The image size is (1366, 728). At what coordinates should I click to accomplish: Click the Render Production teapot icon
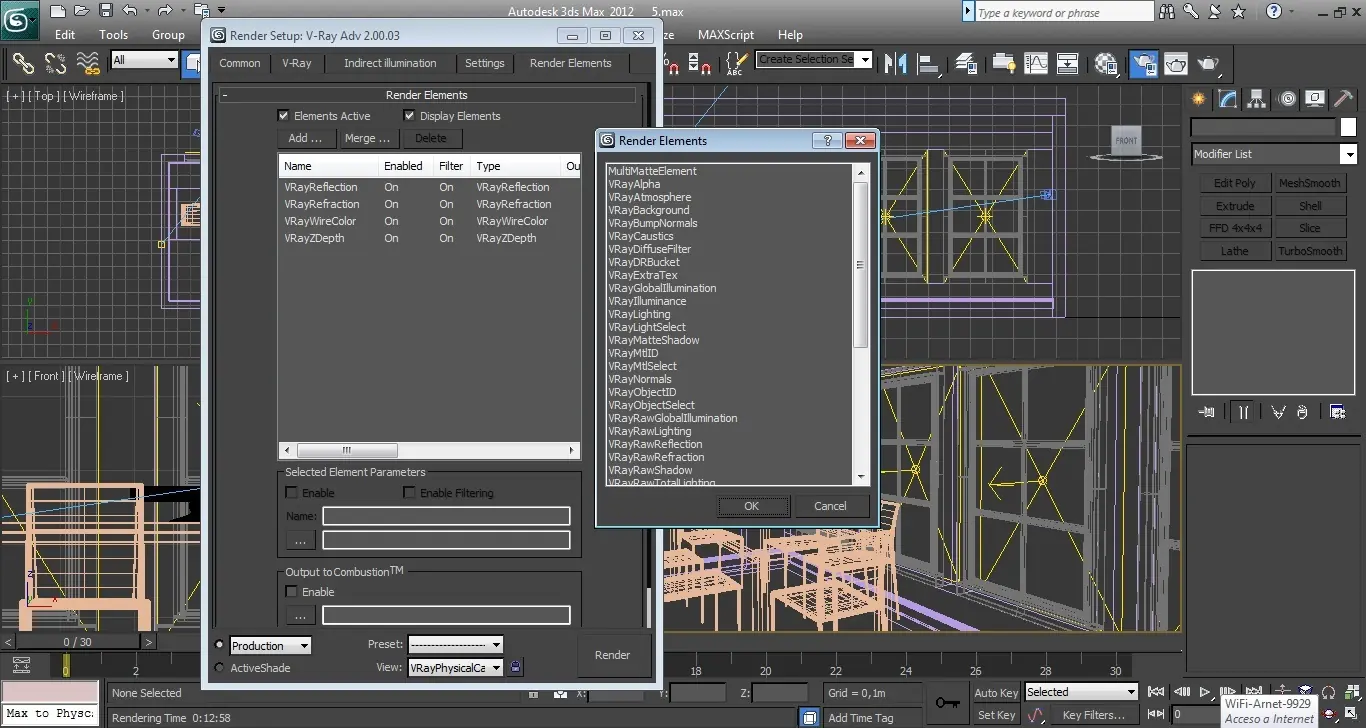click(x=1209, y=63)
